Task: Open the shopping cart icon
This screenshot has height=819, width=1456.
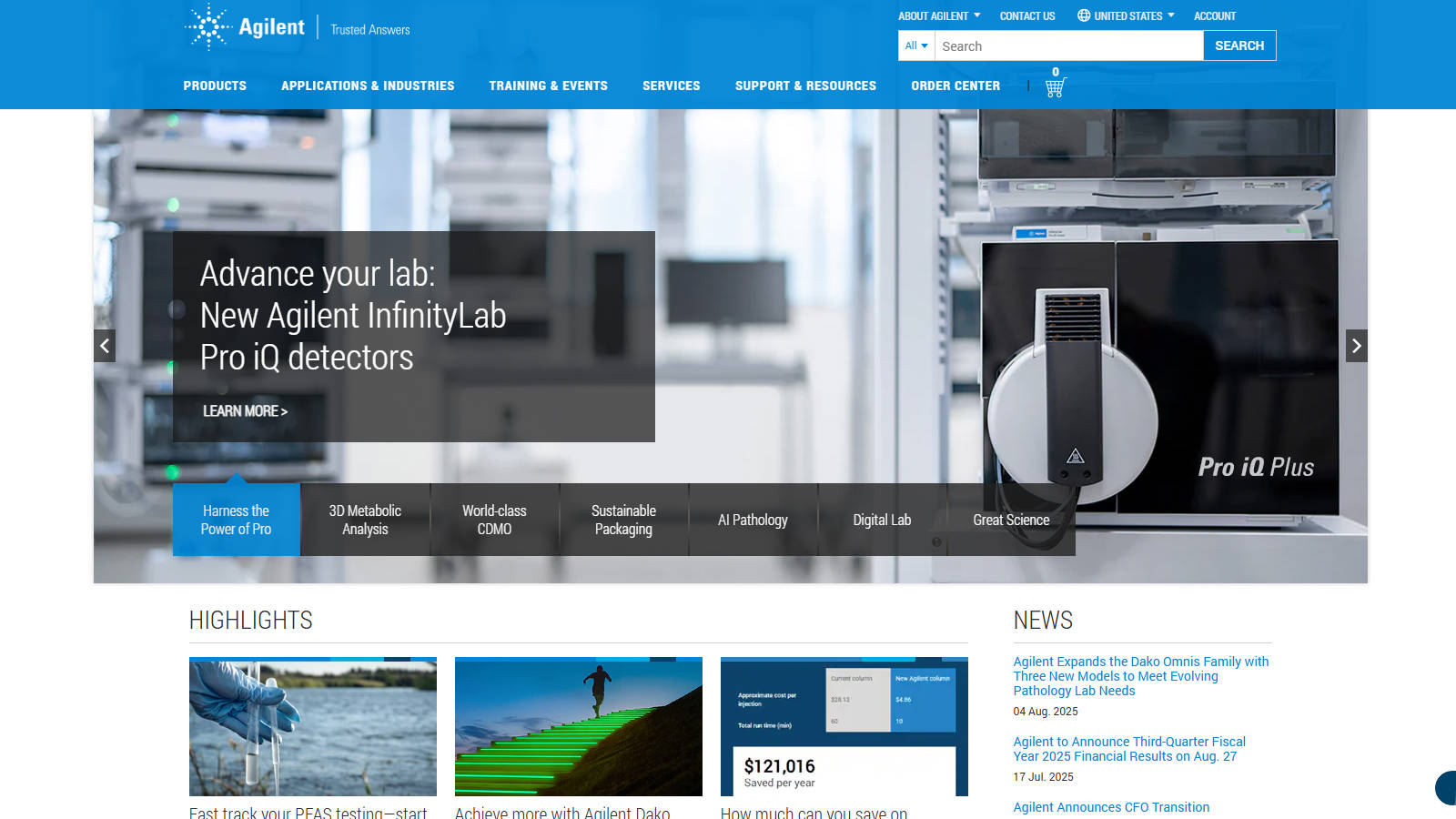Action: [x=1055, y=87]
